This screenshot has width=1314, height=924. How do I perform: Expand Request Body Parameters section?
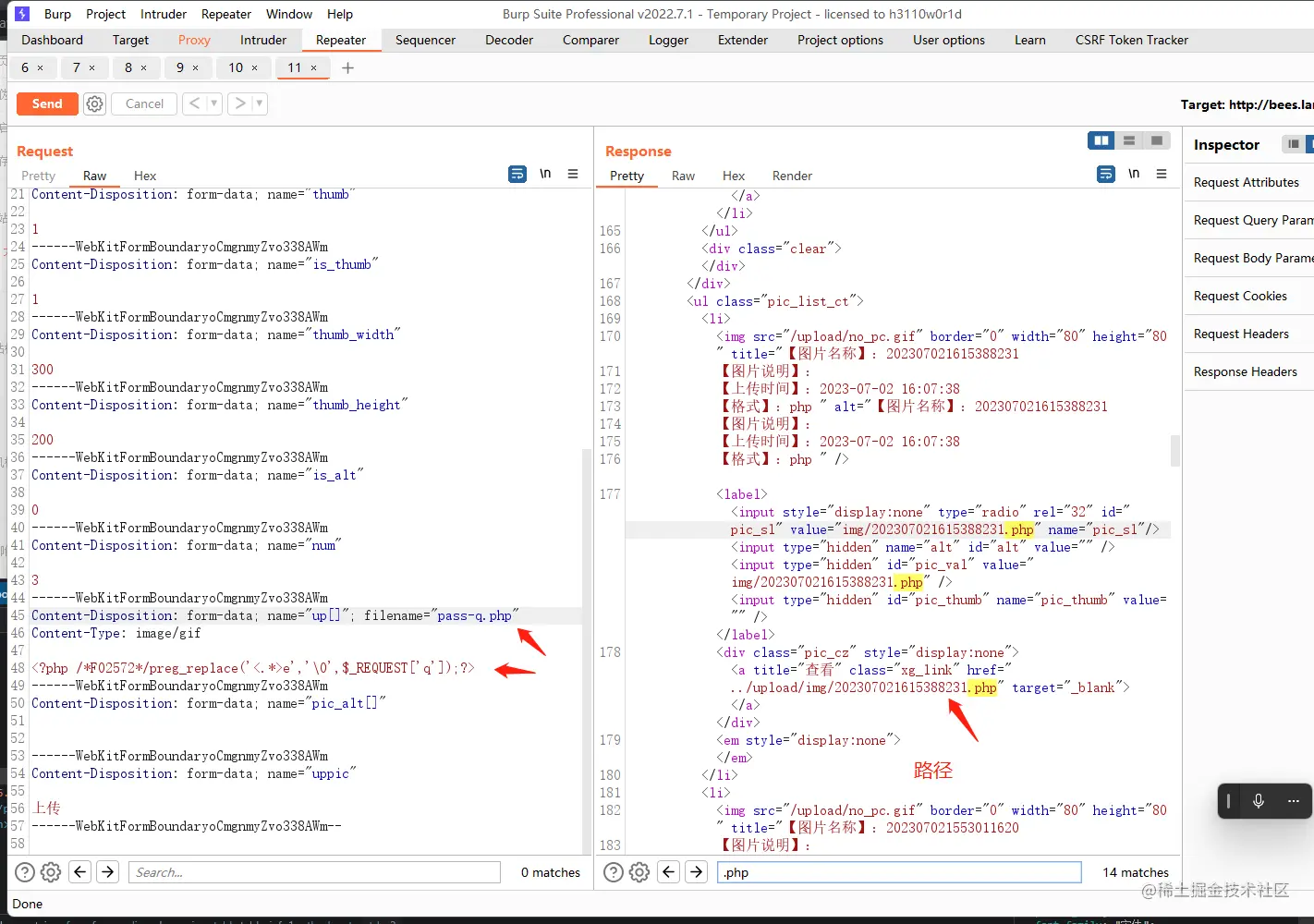tap(1248, 258)
